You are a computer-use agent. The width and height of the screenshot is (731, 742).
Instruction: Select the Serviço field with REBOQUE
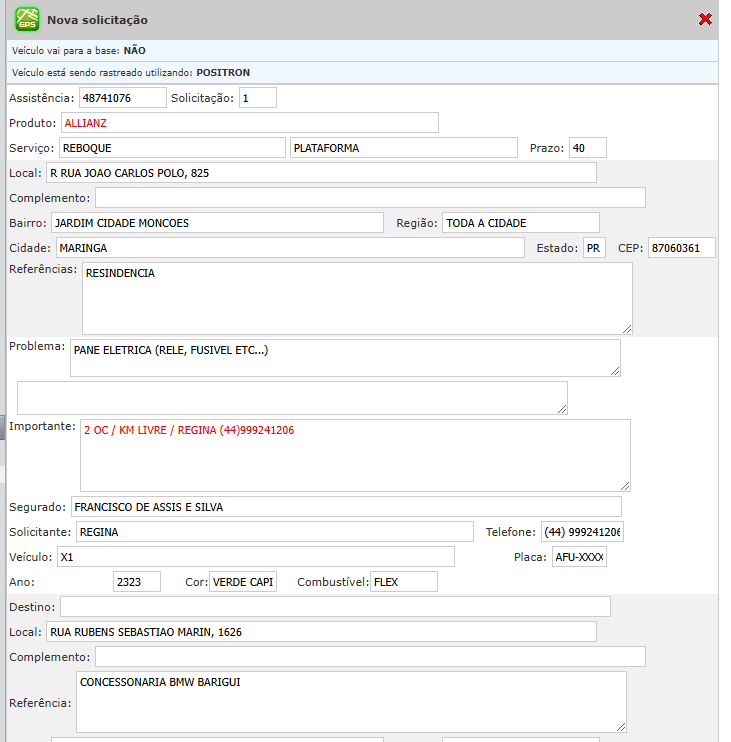172,148
